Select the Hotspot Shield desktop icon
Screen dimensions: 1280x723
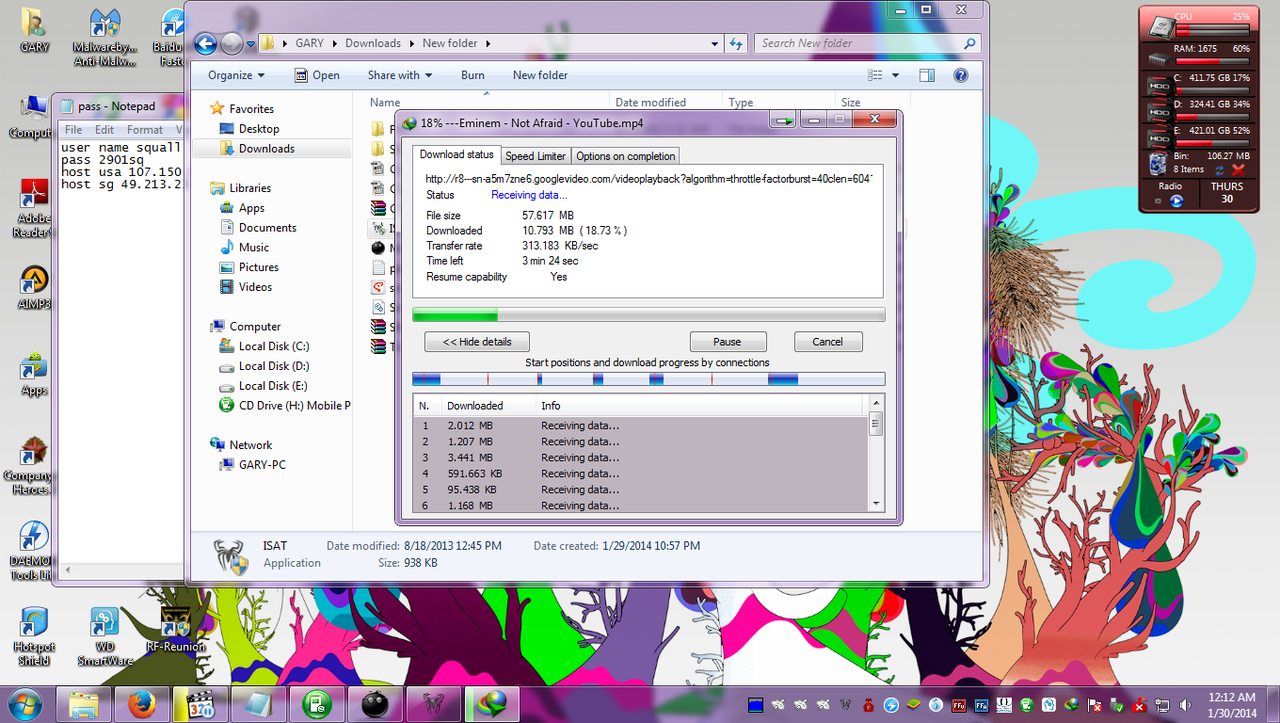pyautogui.click(x=34, y=636)
